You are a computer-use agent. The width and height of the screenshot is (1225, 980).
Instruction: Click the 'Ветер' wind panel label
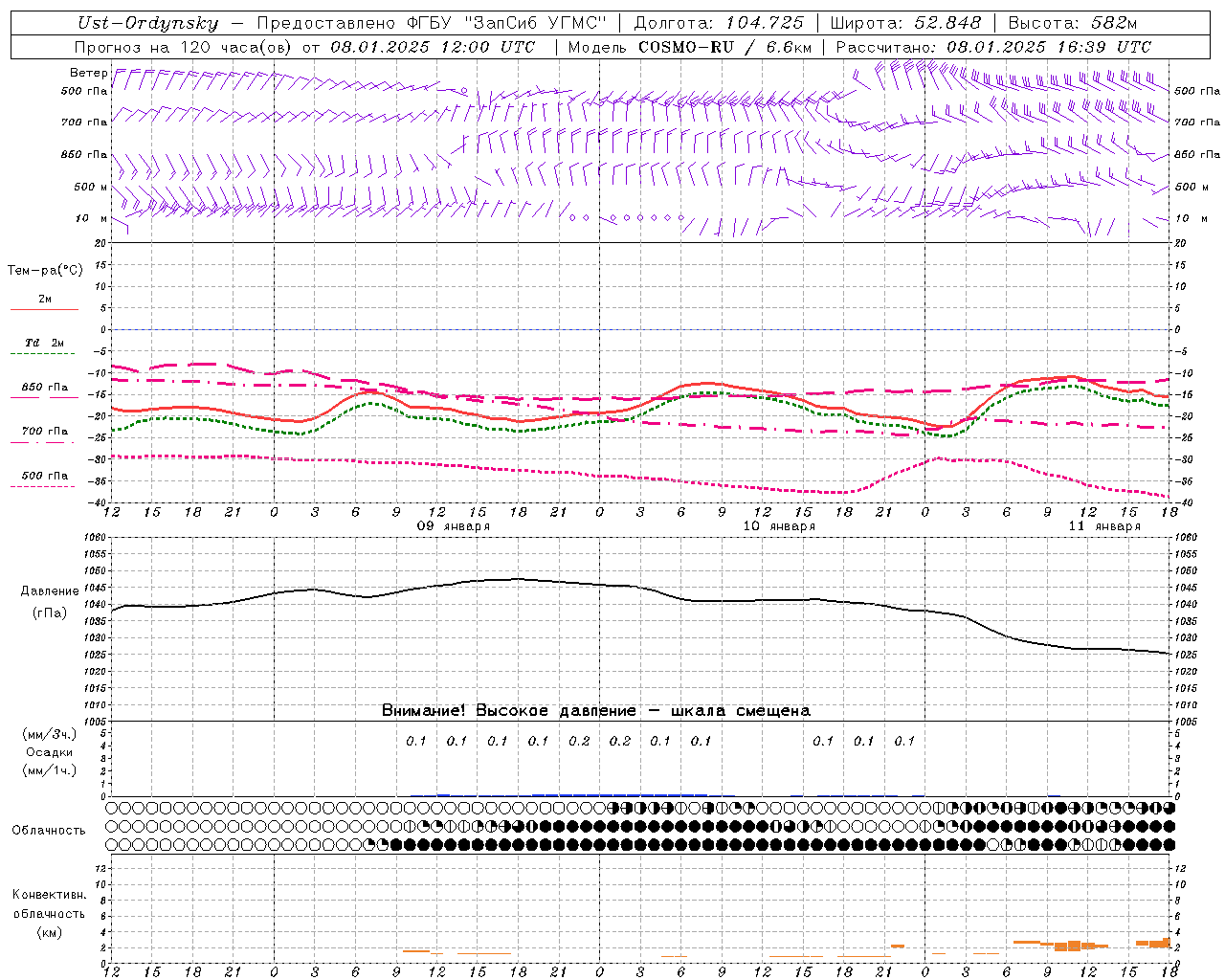88,73
